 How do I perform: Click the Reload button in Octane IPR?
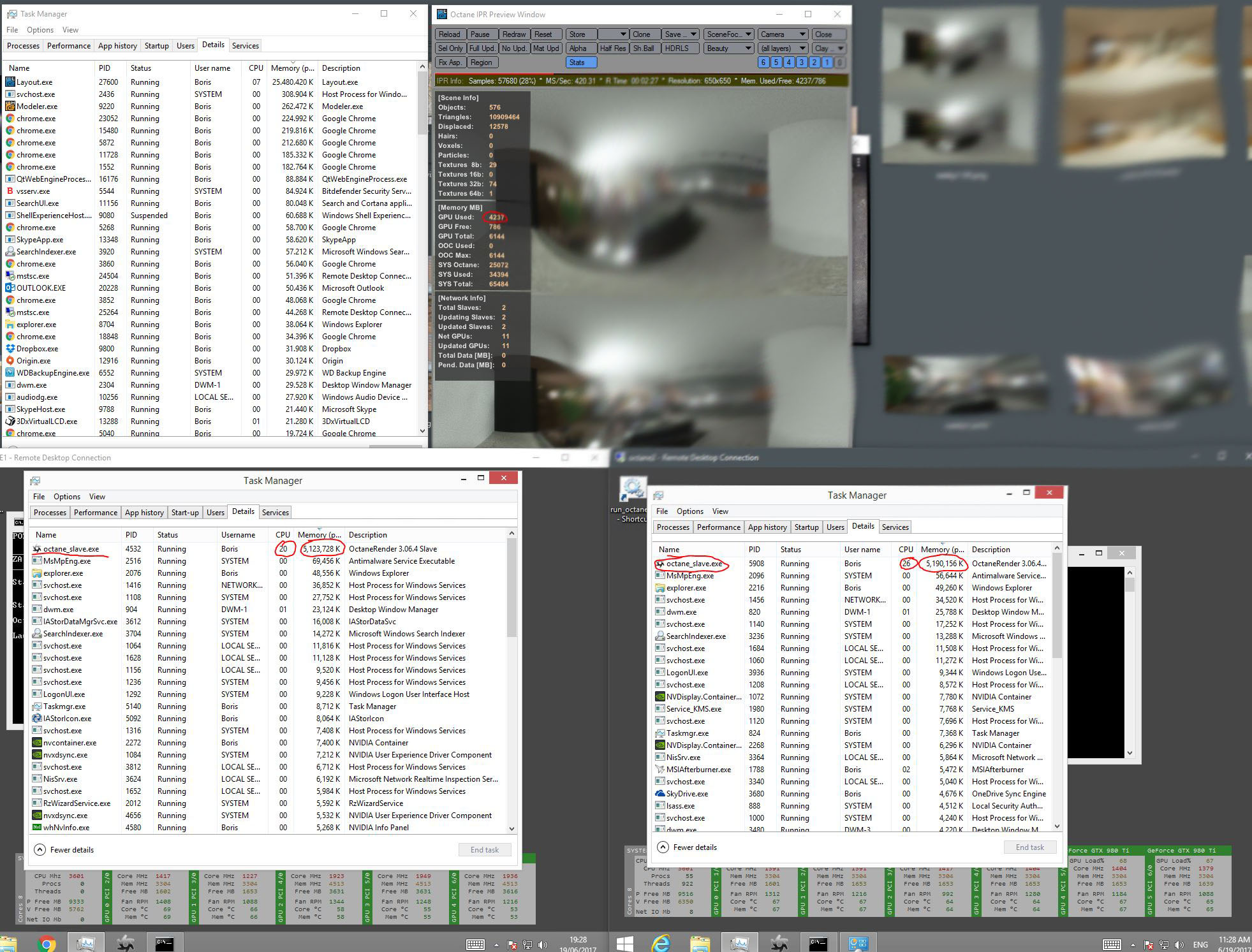pyautogui.click(x=449, y=34)
